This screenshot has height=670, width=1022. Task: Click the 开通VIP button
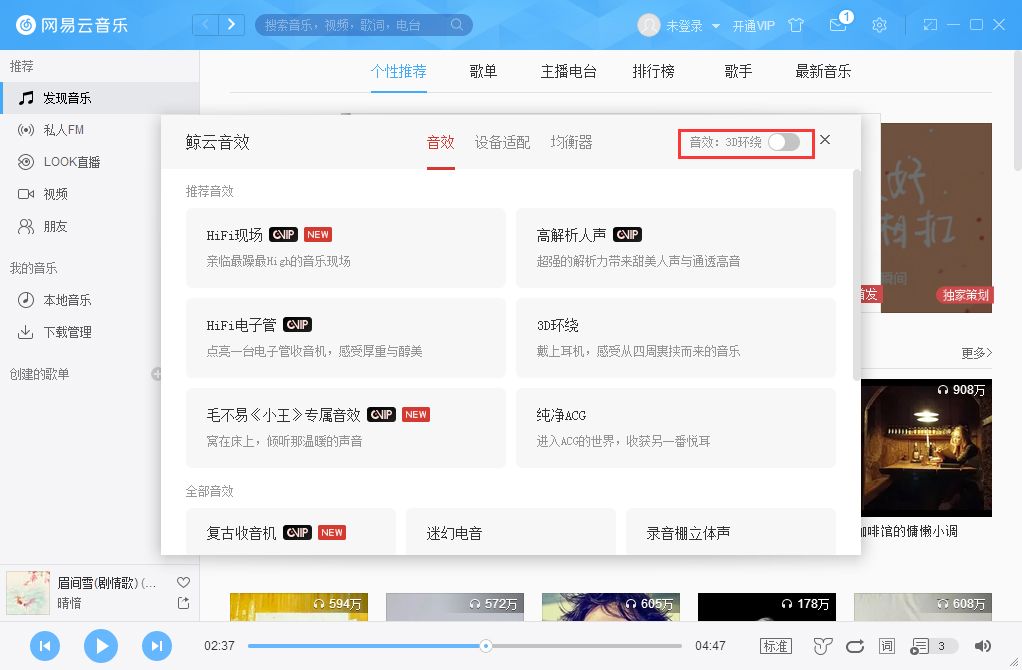(754, 25)
